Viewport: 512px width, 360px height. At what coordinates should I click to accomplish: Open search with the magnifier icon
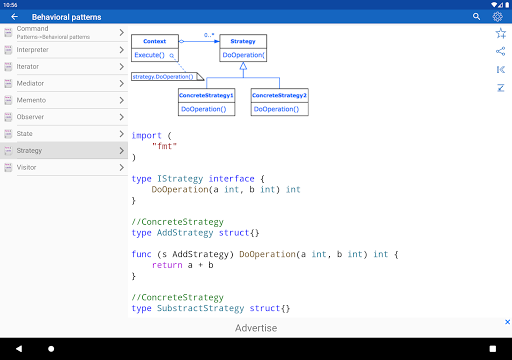476,17
